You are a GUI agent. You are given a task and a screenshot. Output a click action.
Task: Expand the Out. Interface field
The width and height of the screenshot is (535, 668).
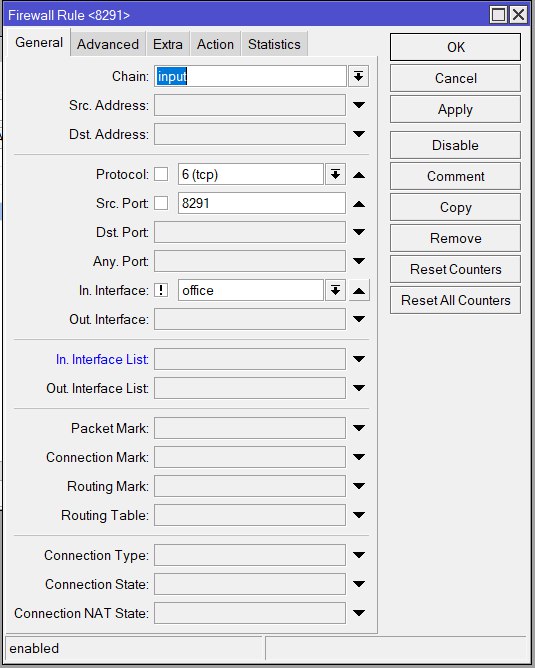[x=359, y=319]
